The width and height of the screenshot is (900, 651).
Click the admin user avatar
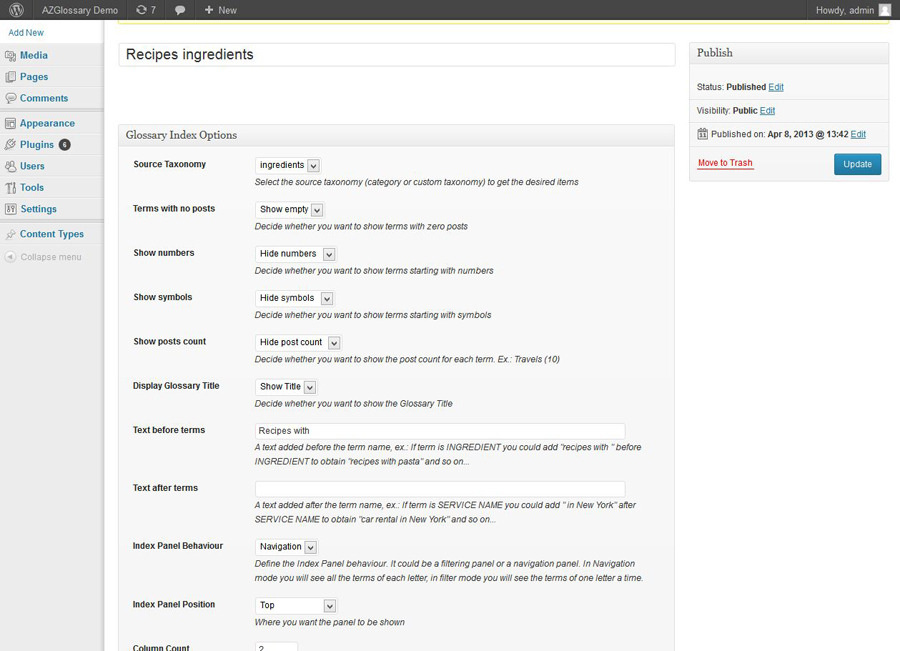884,10
